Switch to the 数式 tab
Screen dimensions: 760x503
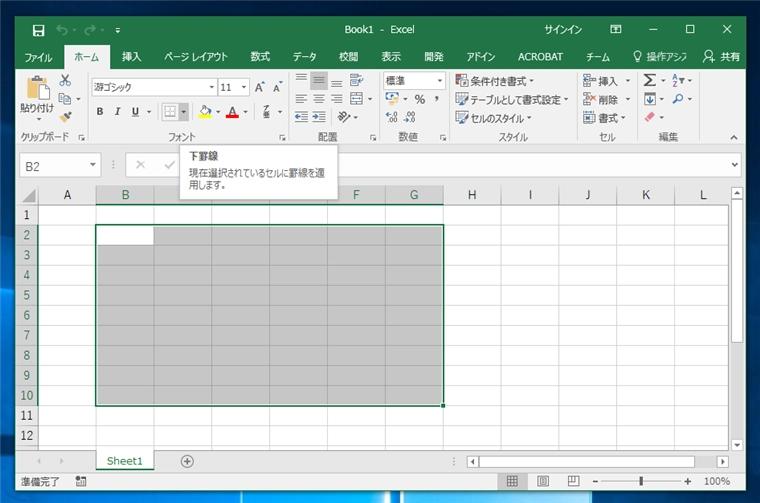(260, 57)
